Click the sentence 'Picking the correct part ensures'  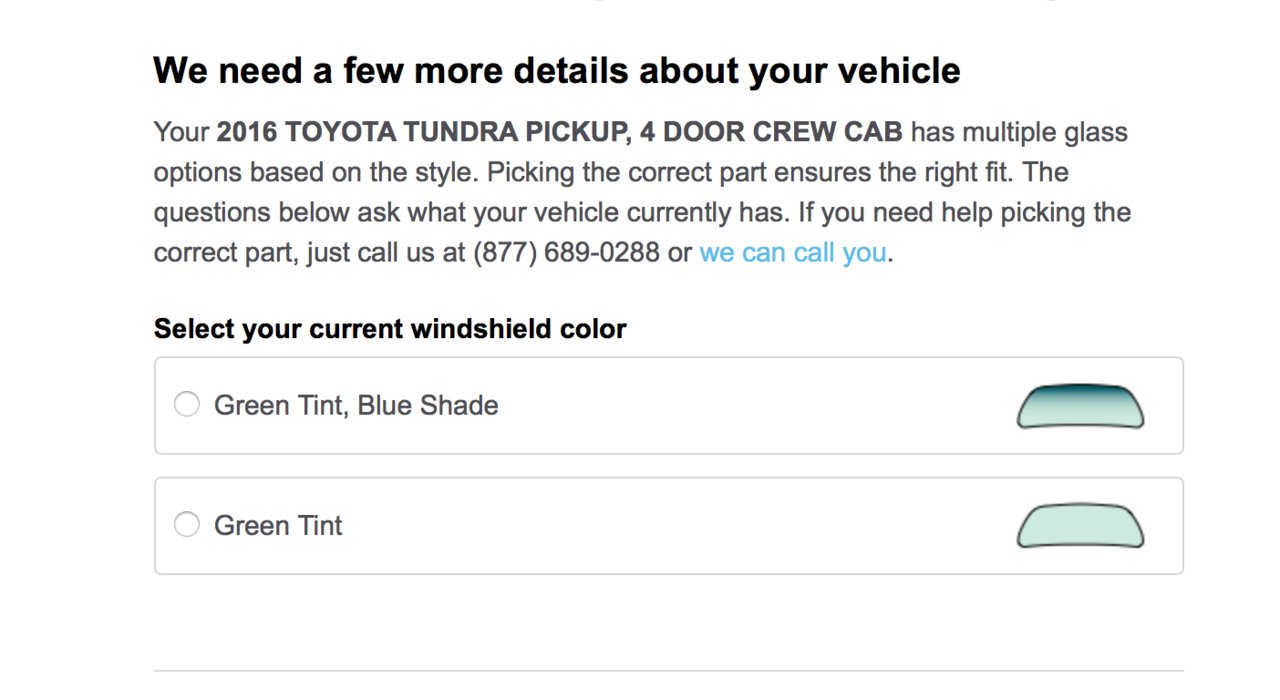click(682, 173)
